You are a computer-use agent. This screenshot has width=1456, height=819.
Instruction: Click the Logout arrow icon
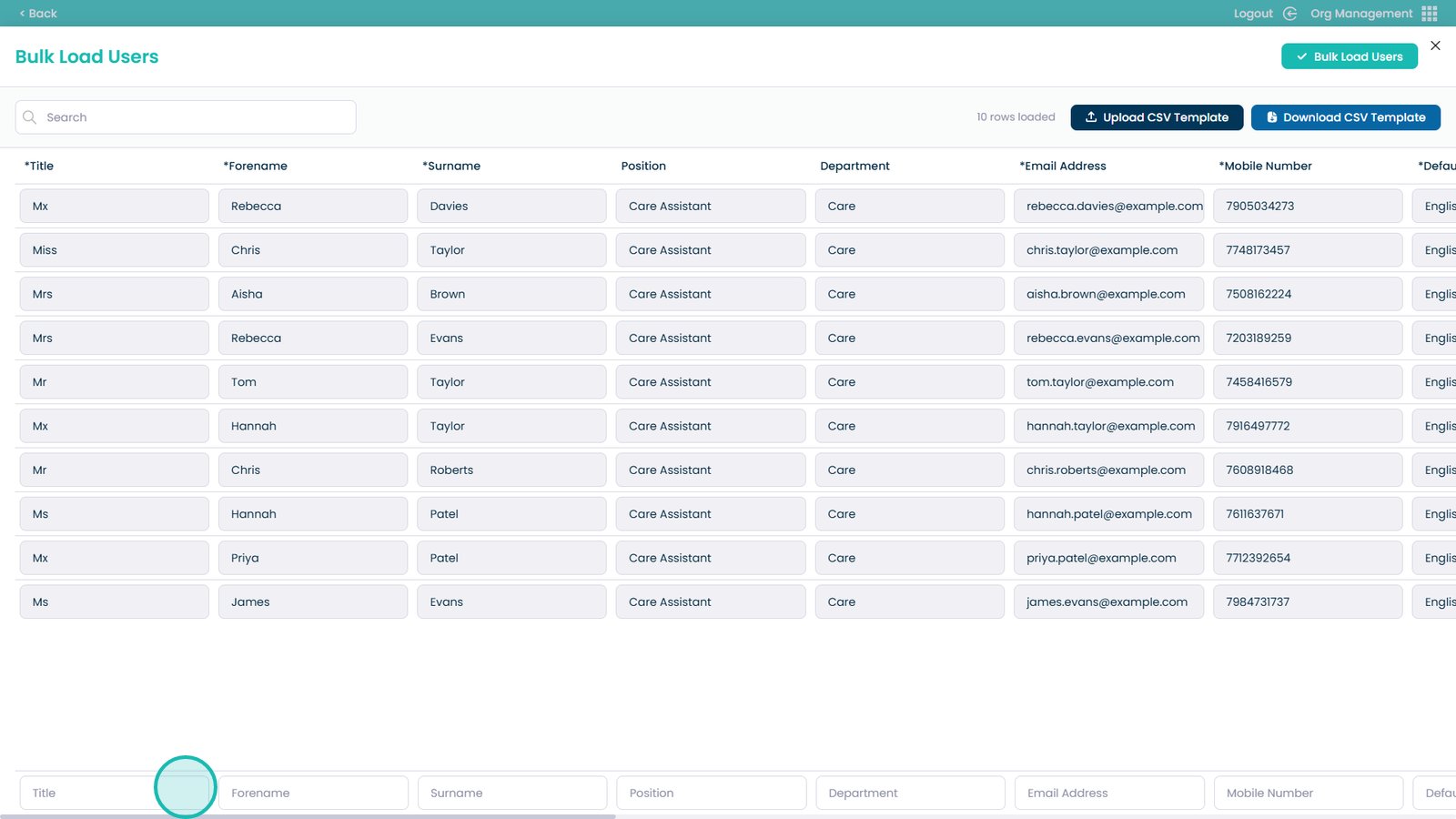(x=1289, y=14)
